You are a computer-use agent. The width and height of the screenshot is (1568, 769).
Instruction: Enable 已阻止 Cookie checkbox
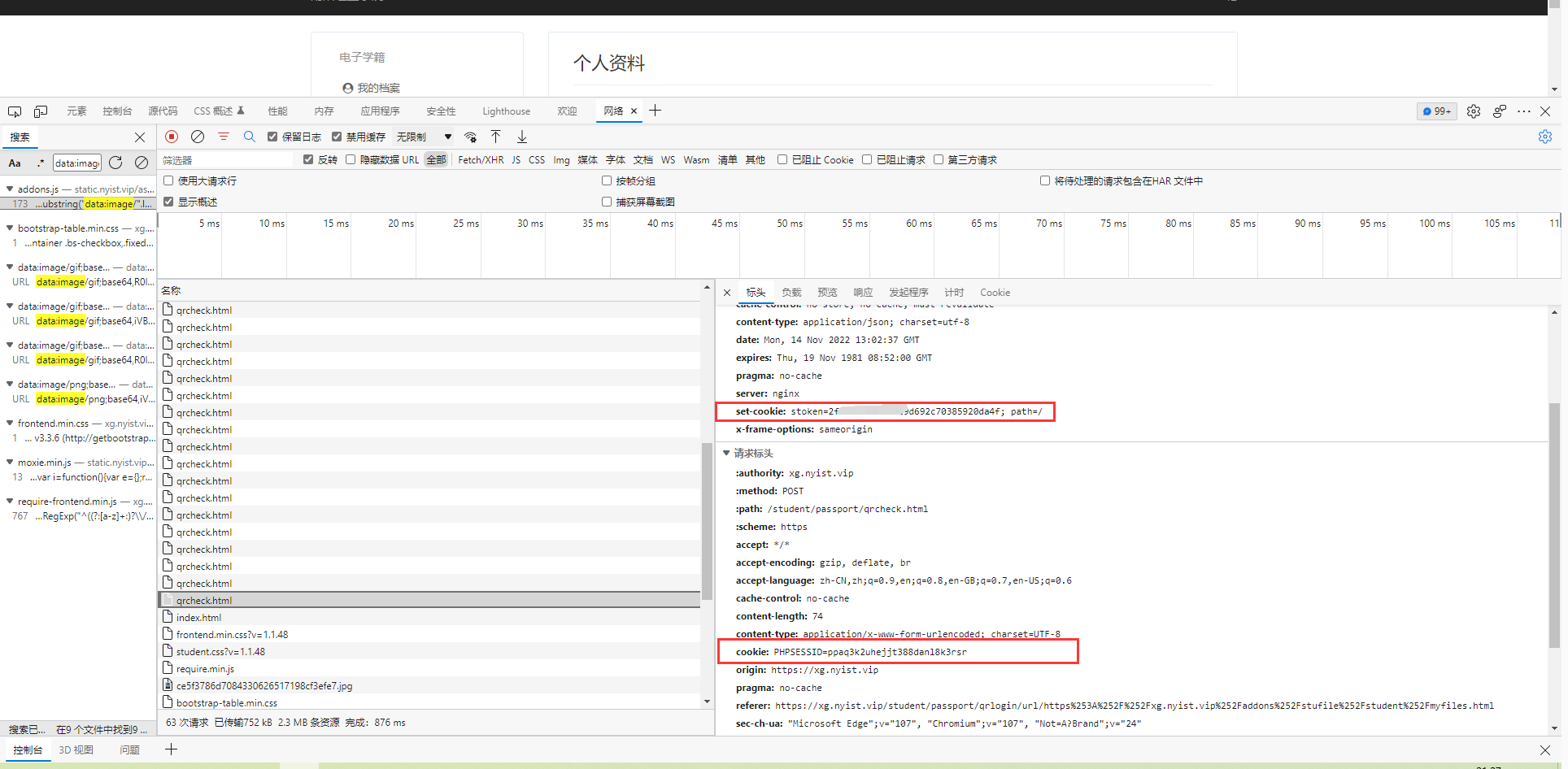tap(782, 159)
